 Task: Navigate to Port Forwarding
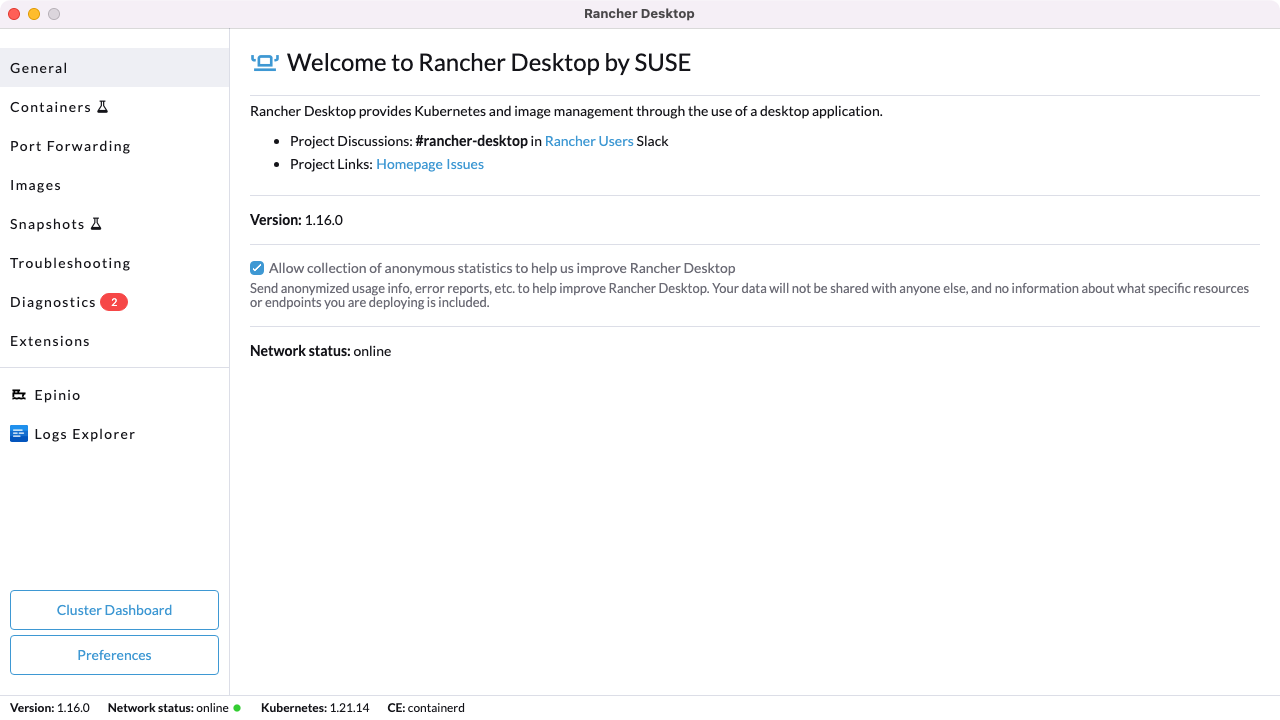70,146
